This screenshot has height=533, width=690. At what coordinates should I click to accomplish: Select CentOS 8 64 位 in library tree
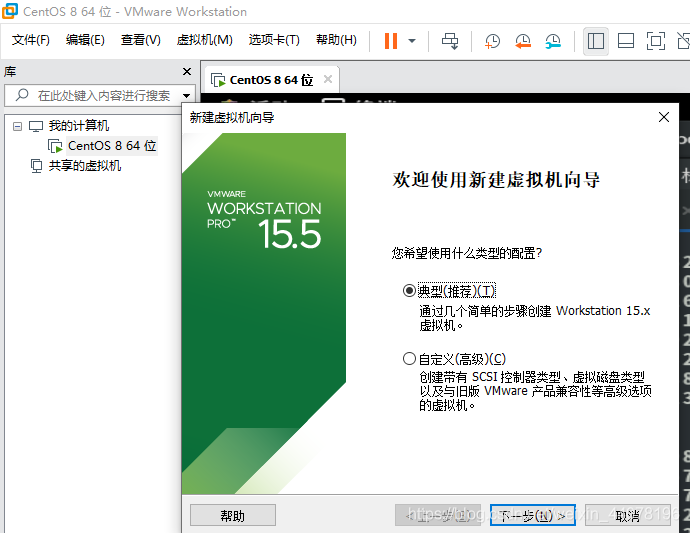[112, 146]
